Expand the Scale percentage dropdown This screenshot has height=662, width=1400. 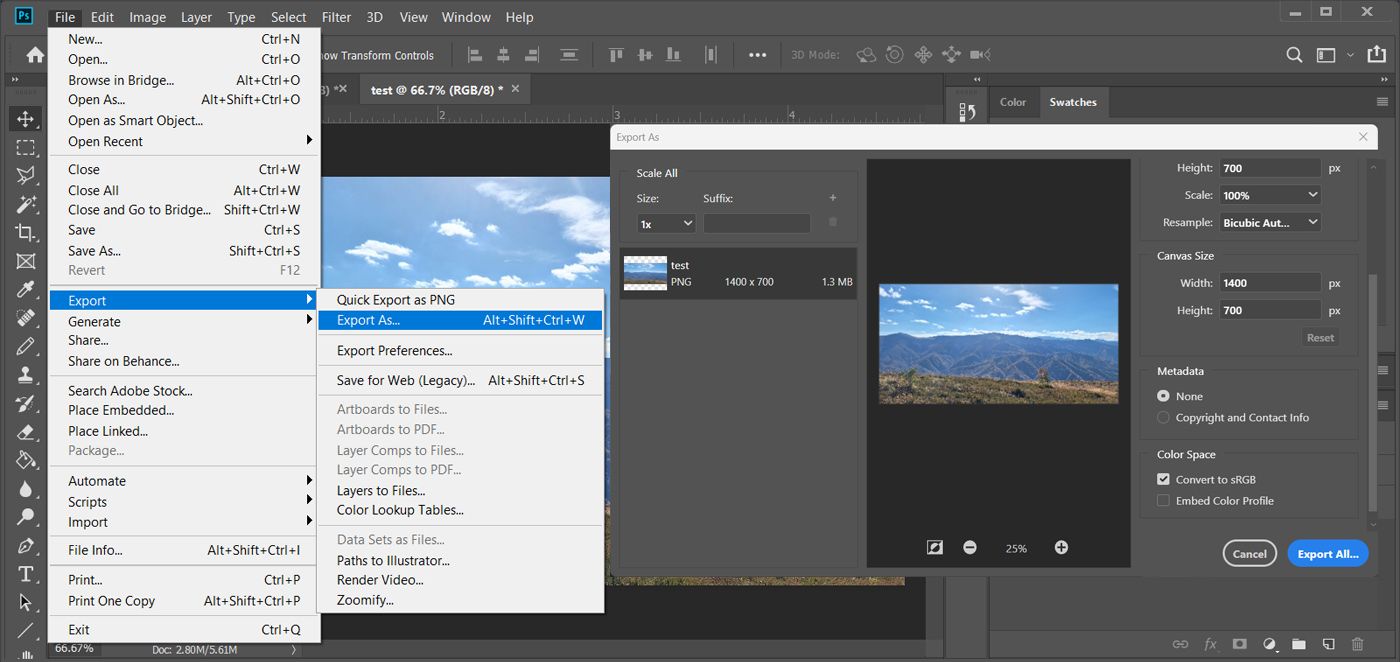tap(1270, 196)
